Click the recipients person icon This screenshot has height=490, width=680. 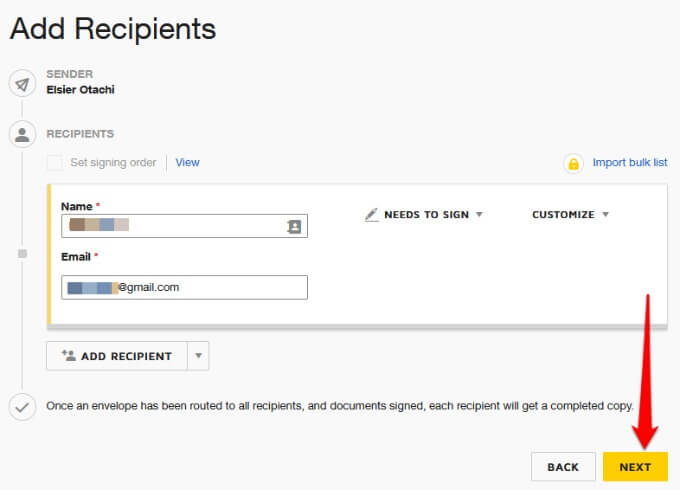(22, 133)
